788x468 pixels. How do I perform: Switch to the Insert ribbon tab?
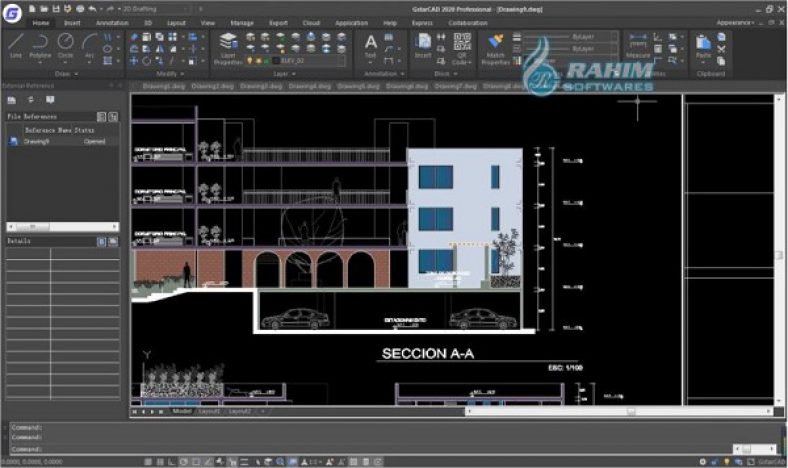72,23
